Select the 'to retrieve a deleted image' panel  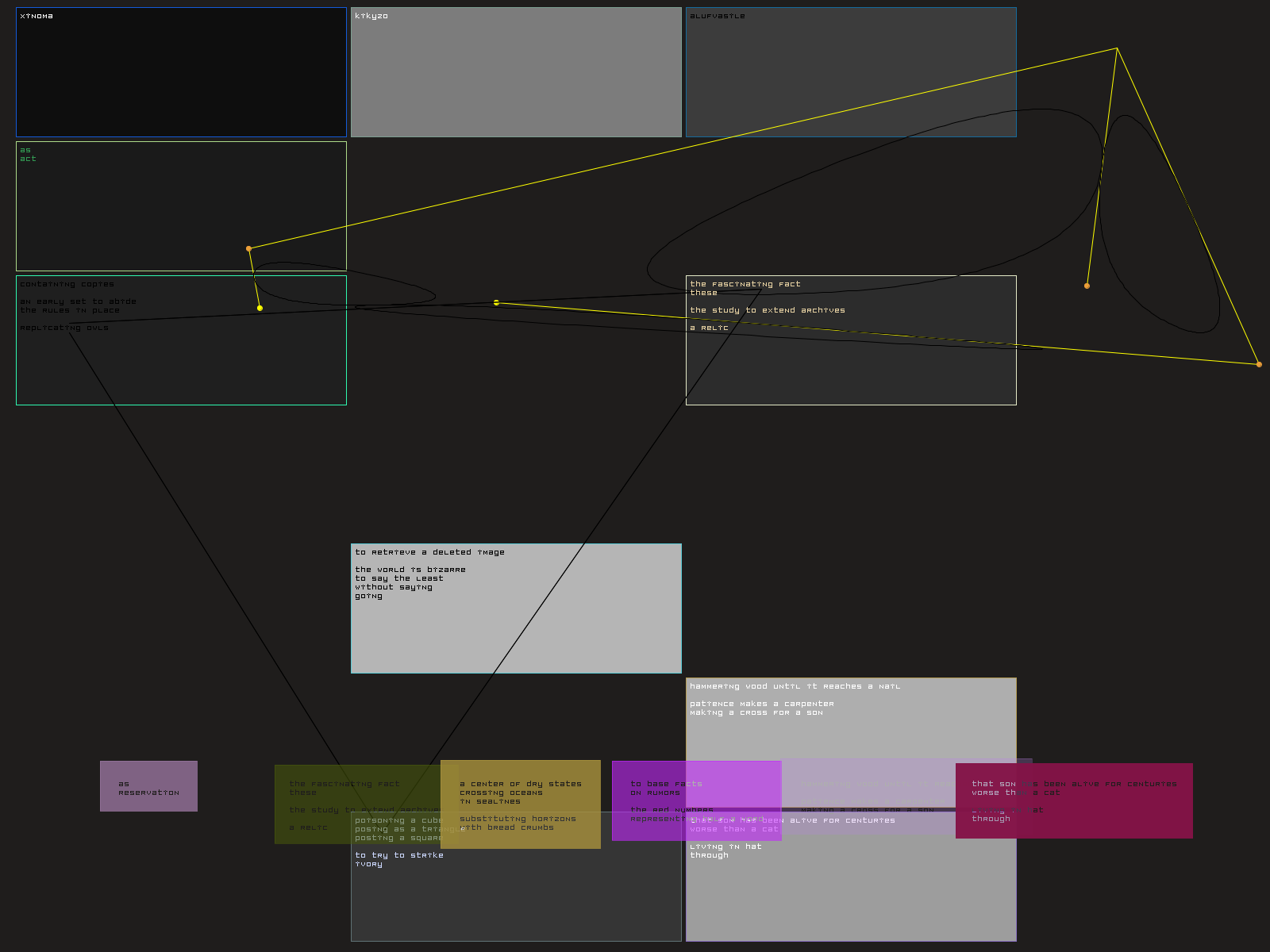pyautogui.click(x=516, y=627)
